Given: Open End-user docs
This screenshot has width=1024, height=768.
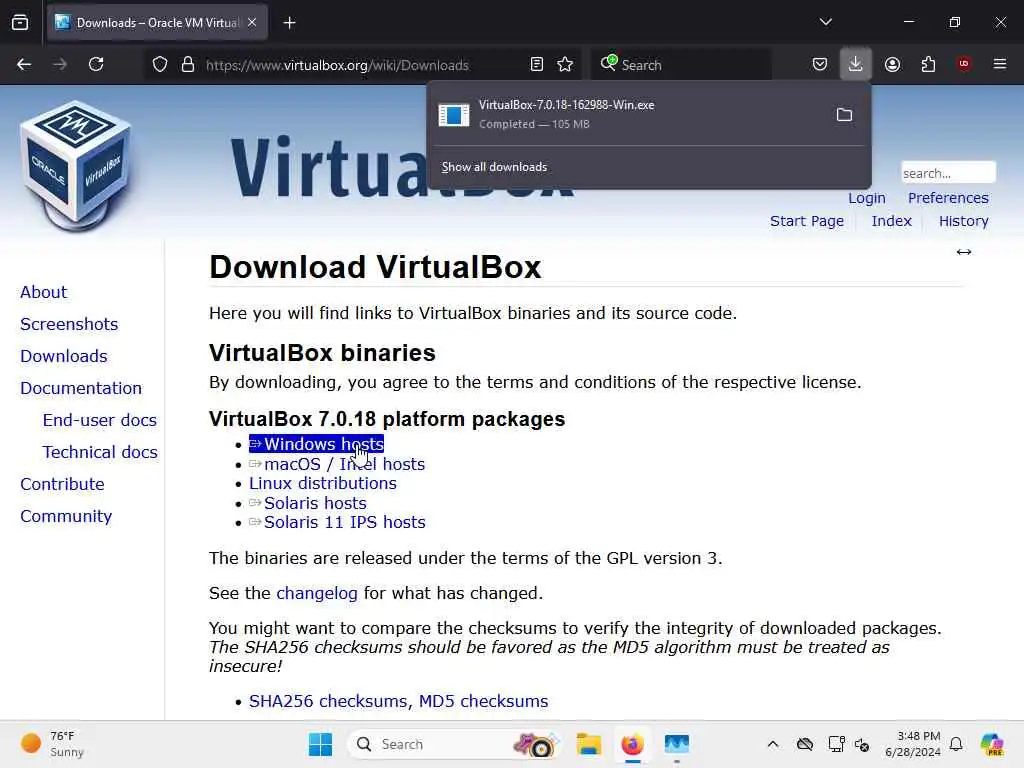Looking at the screenshot, I should pyautogui.click(x=99, y=420).
